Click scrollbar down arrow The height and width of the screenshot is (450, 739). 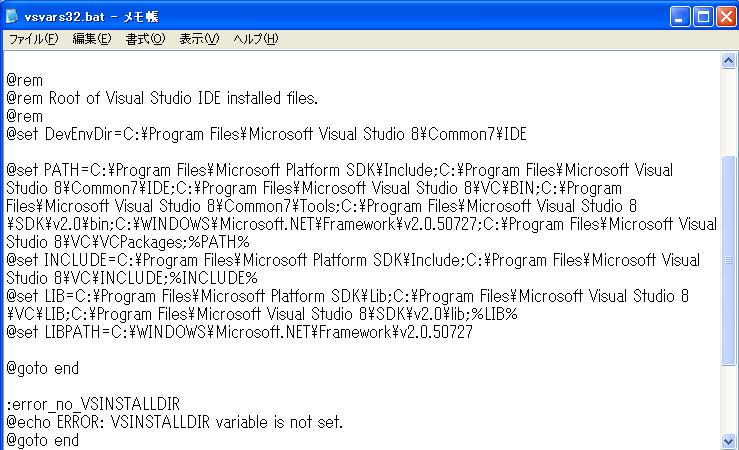[x=728, y=441]
